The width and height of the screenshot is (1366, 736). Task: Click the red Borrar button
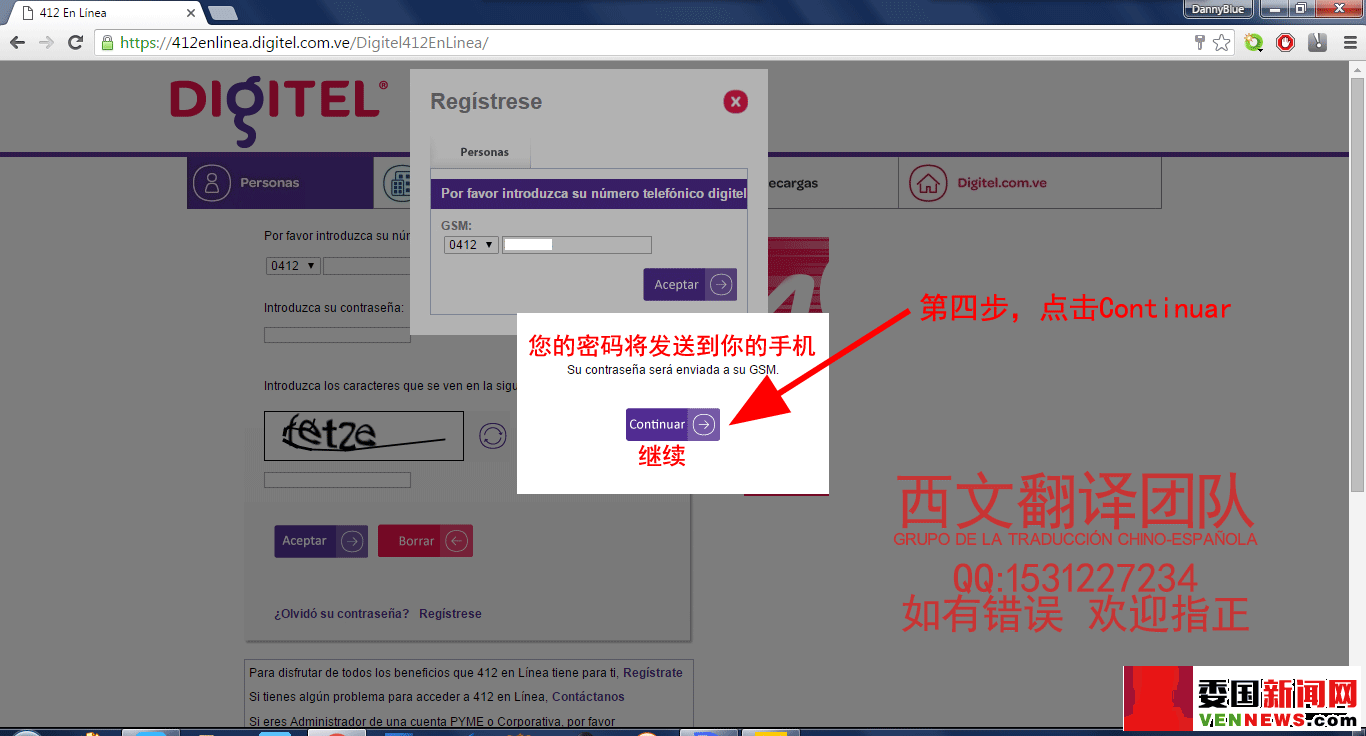(x=425, y=541)
